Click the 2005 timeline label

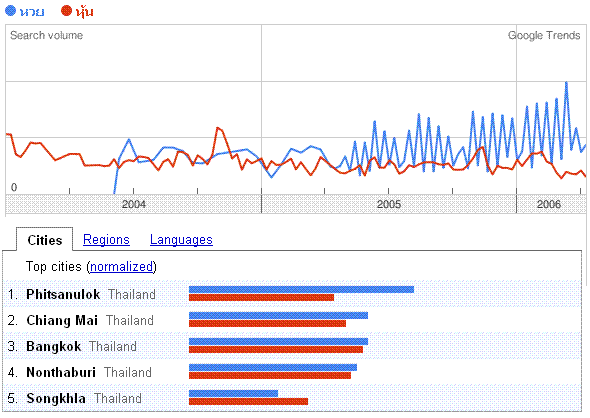coord(389,204)
